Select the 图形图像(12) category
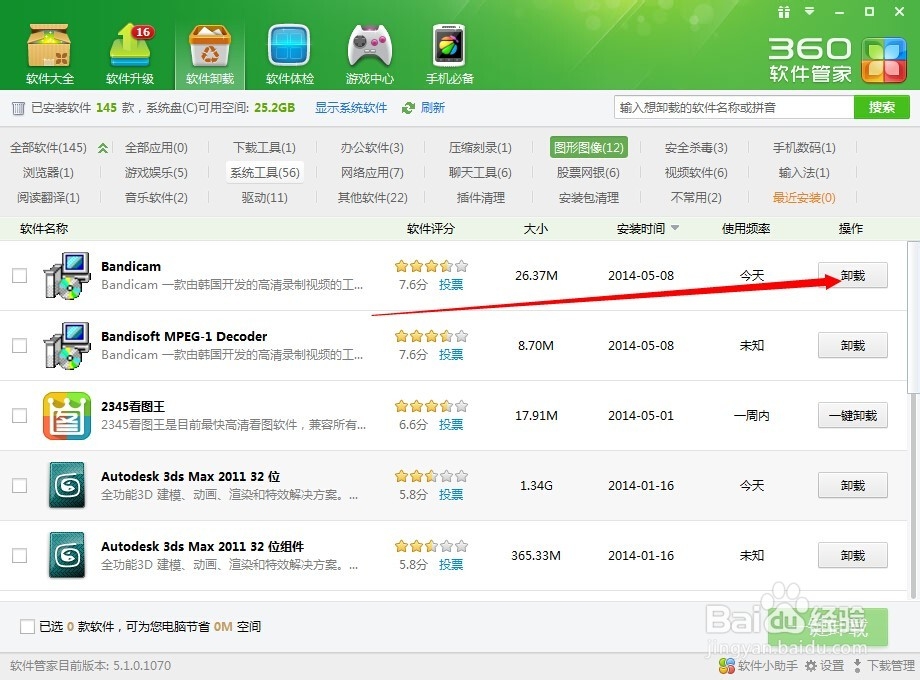920x680 pixels. pos(588,147)
